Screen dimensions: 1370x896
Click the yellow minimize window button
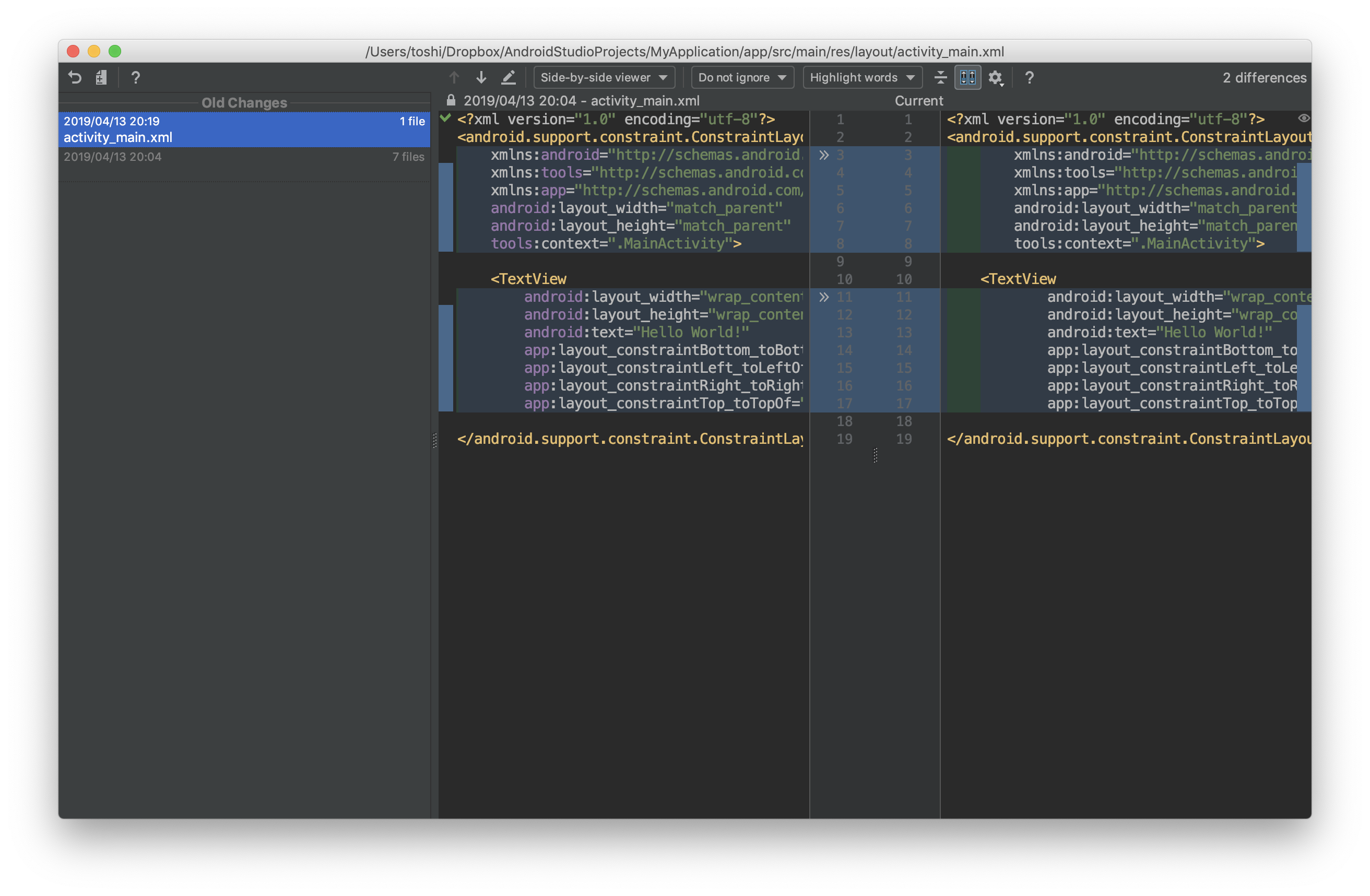pyautogui.click(x=94, y=51)
